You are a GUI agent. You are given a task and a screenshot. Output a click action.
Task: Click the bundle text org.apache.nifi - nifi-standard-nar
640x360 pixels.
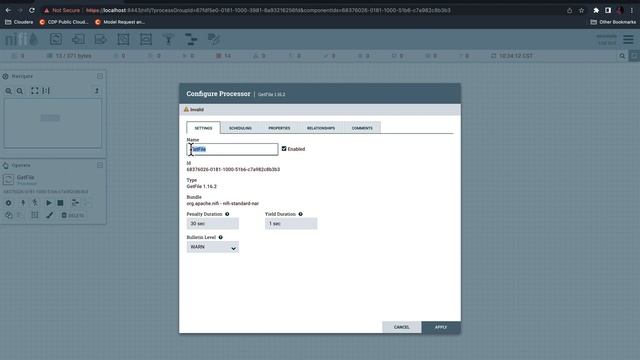click(x=223, y=203)
